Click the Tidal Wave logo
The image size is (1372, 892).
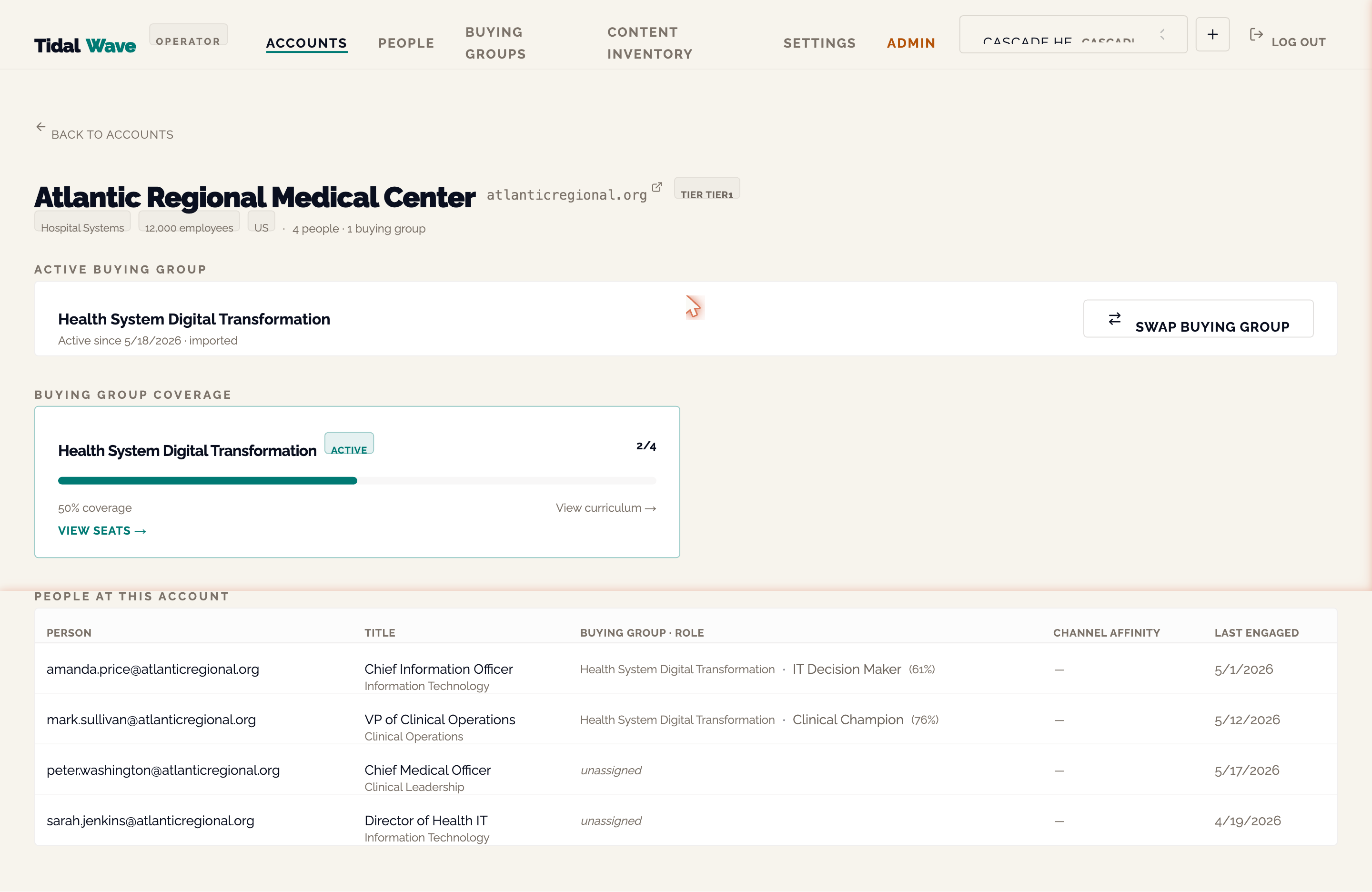point(85,46)
